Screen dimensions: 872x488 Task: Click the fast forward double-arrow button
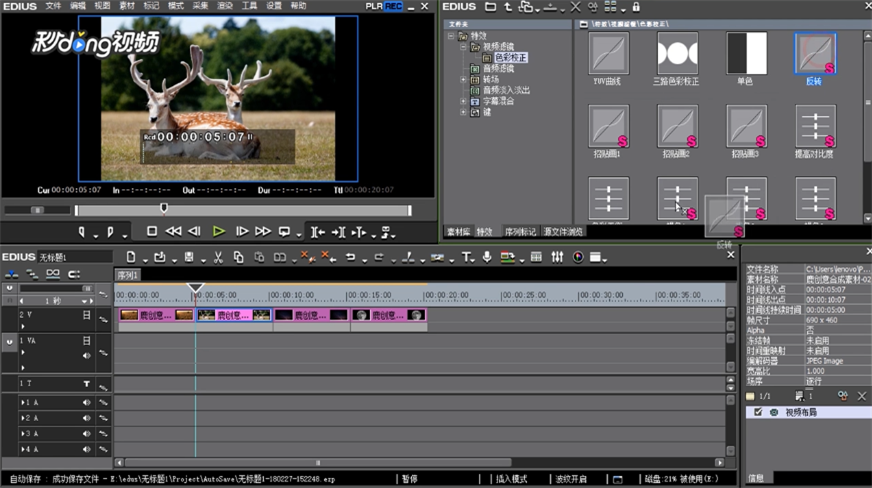tap(263, 231)
